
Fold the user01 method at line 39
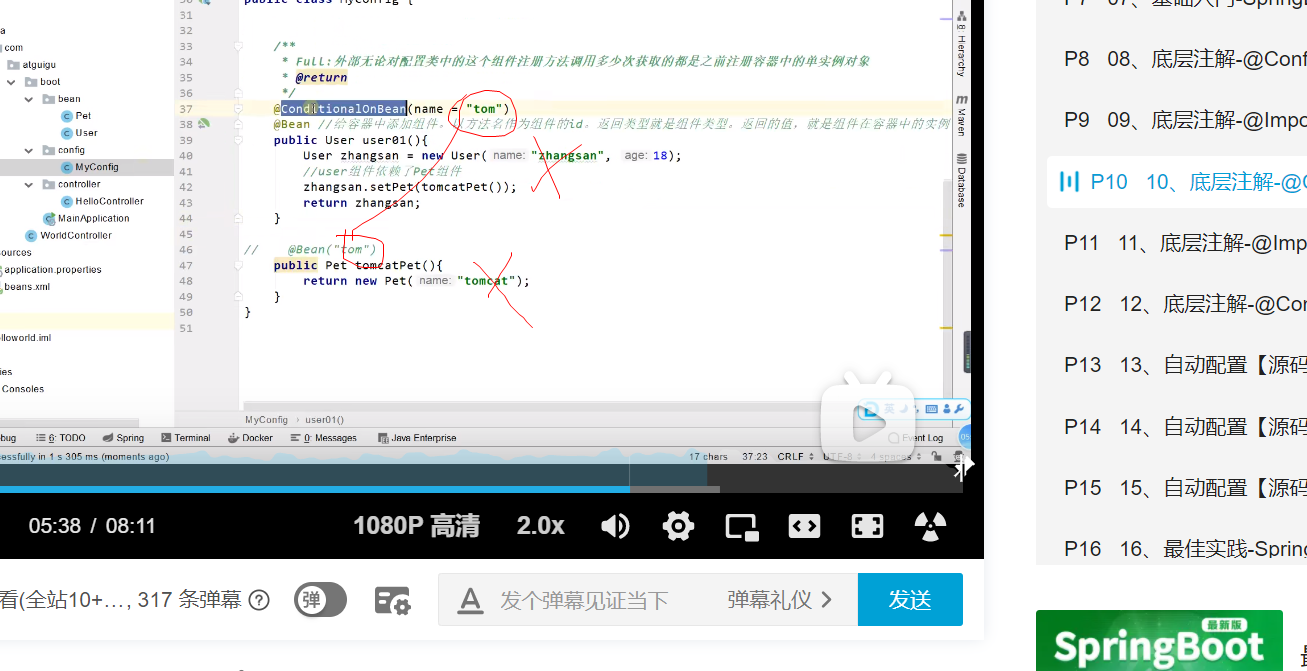tap(238, 140)
